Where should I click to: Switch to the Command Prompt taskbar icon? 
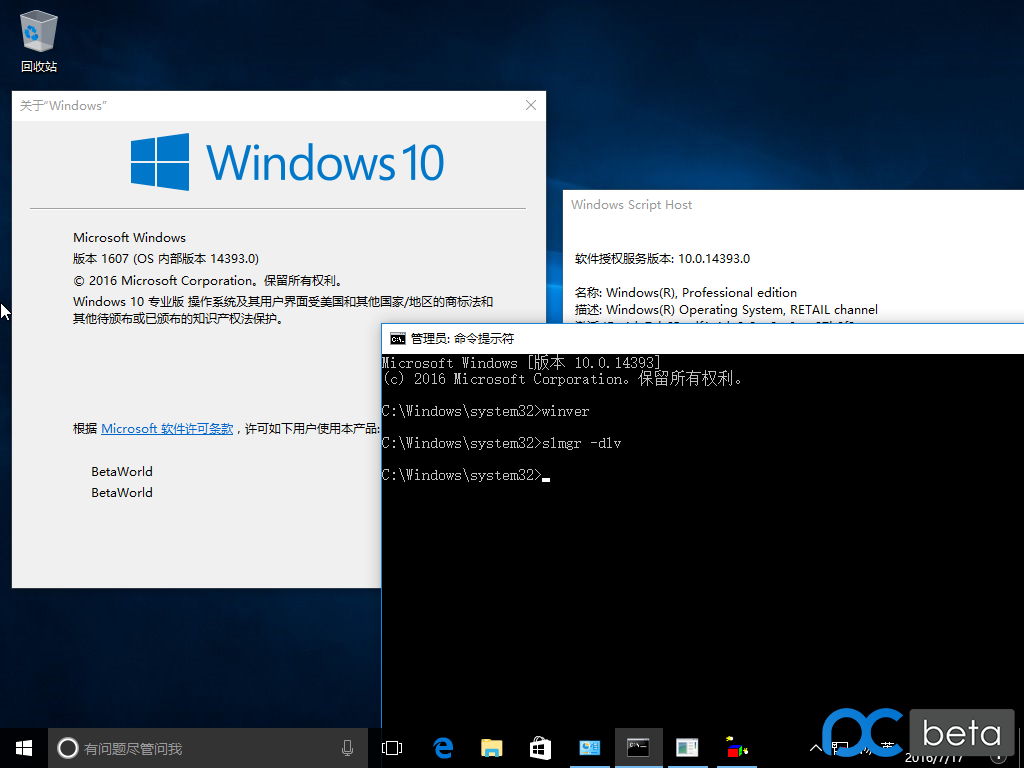click(638, 748)
